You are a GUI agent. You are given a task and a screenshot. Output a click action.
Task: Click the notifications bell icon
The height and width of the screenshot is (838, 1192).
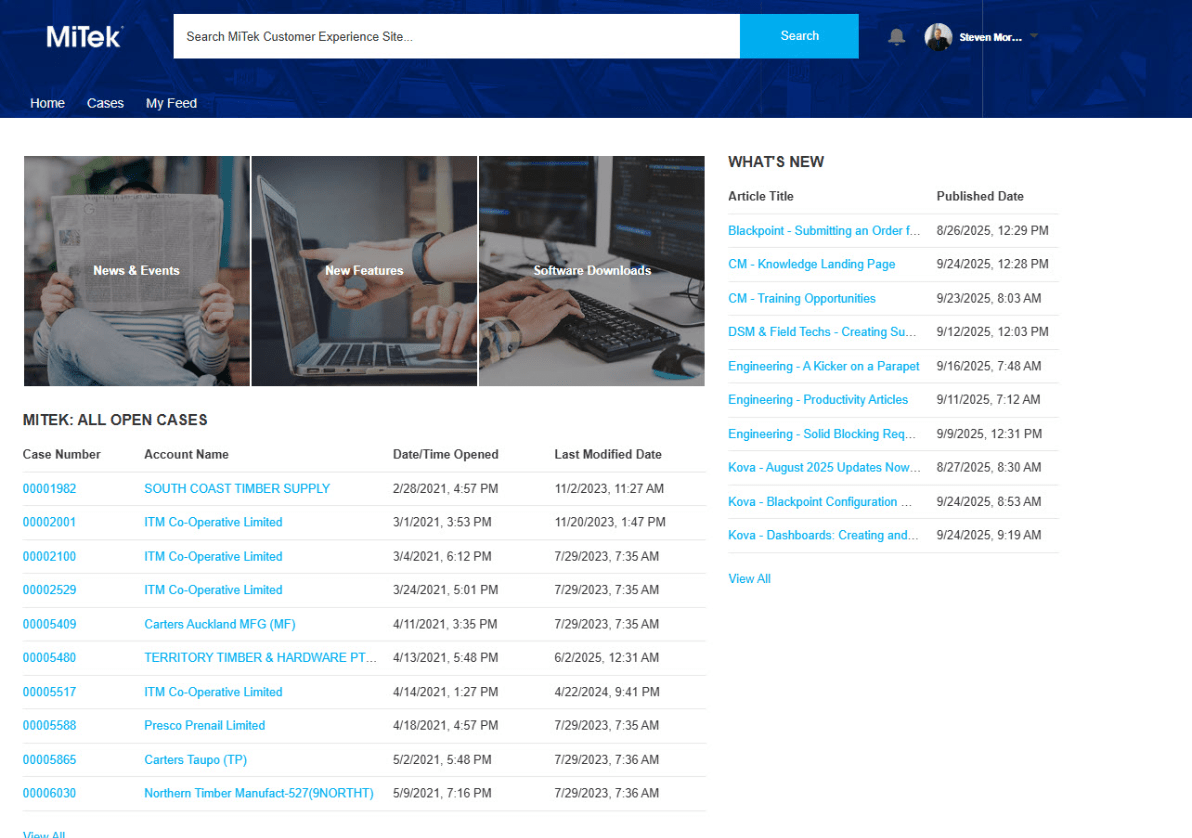click(897, 37)
